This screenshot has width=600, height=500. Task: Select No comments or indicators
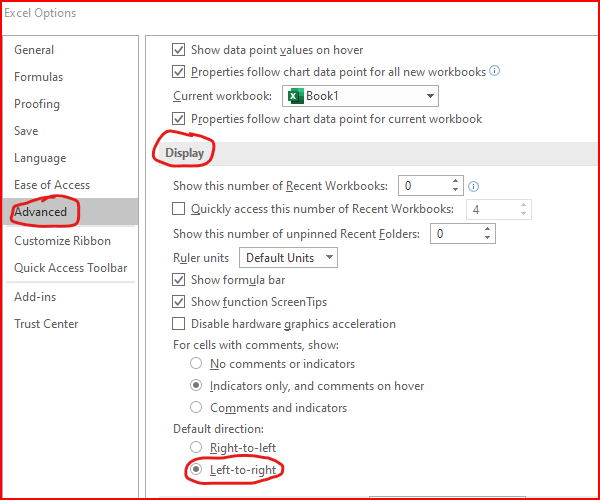[196, 363]
